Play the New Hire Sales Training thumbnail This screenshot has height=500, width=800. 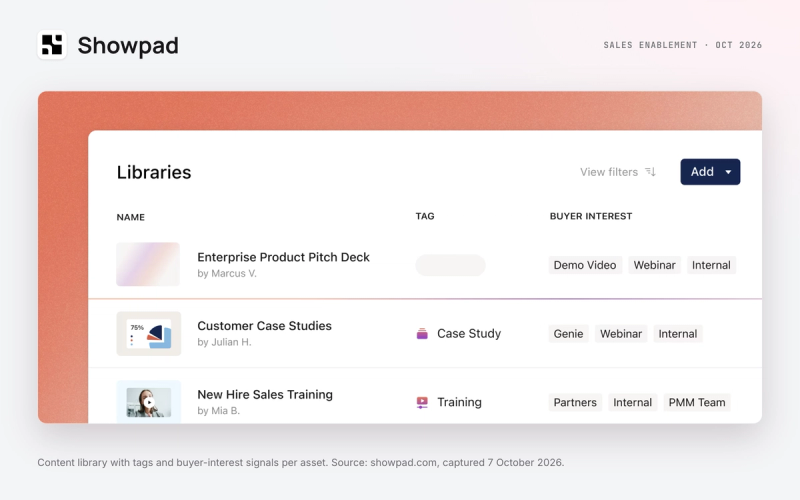point(148,402)
